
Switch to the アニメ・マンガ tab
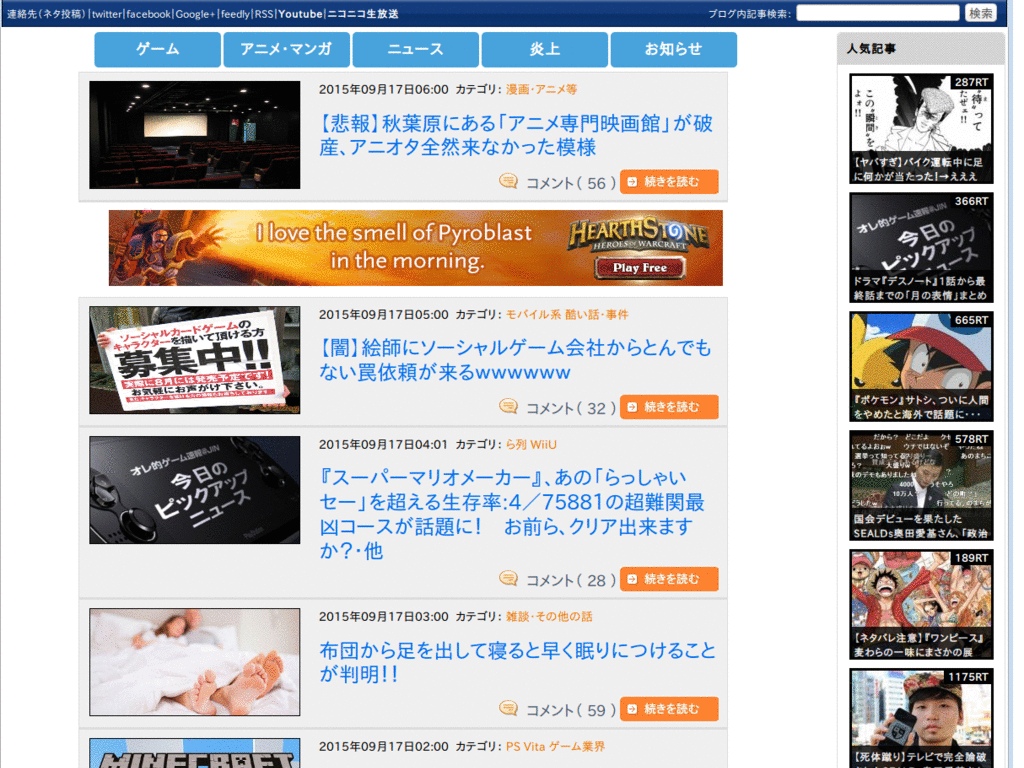tap(286, 50)
